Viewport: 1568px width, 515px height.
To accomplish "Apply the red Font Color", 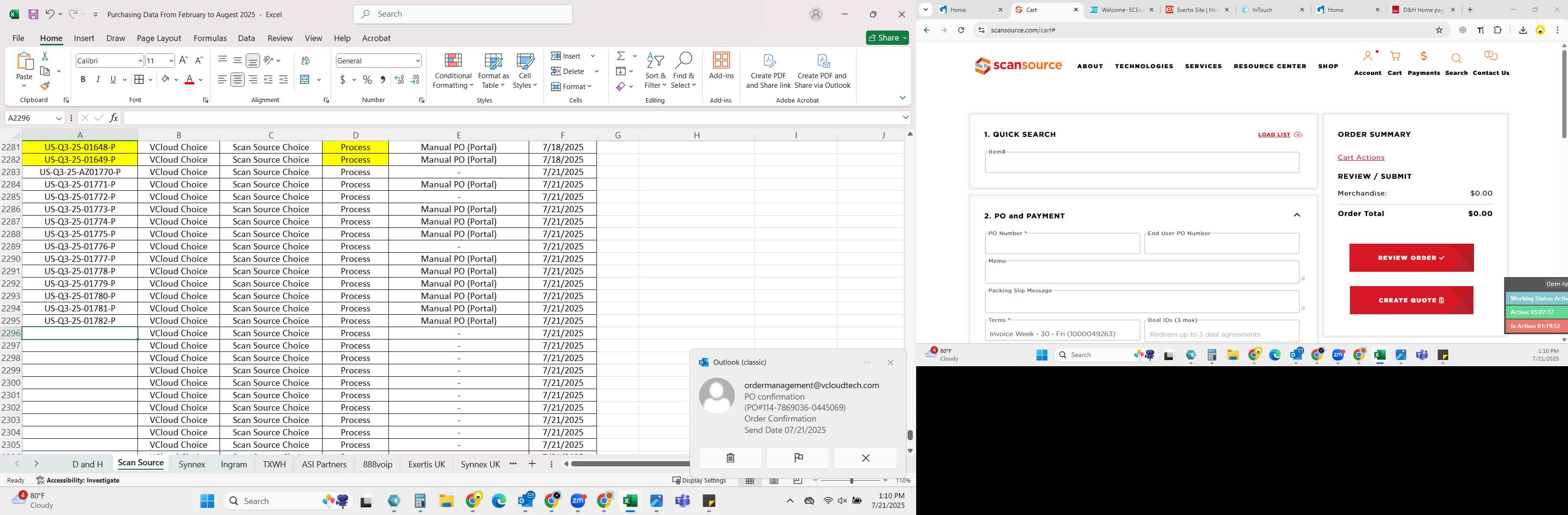I will pos(189,80).
